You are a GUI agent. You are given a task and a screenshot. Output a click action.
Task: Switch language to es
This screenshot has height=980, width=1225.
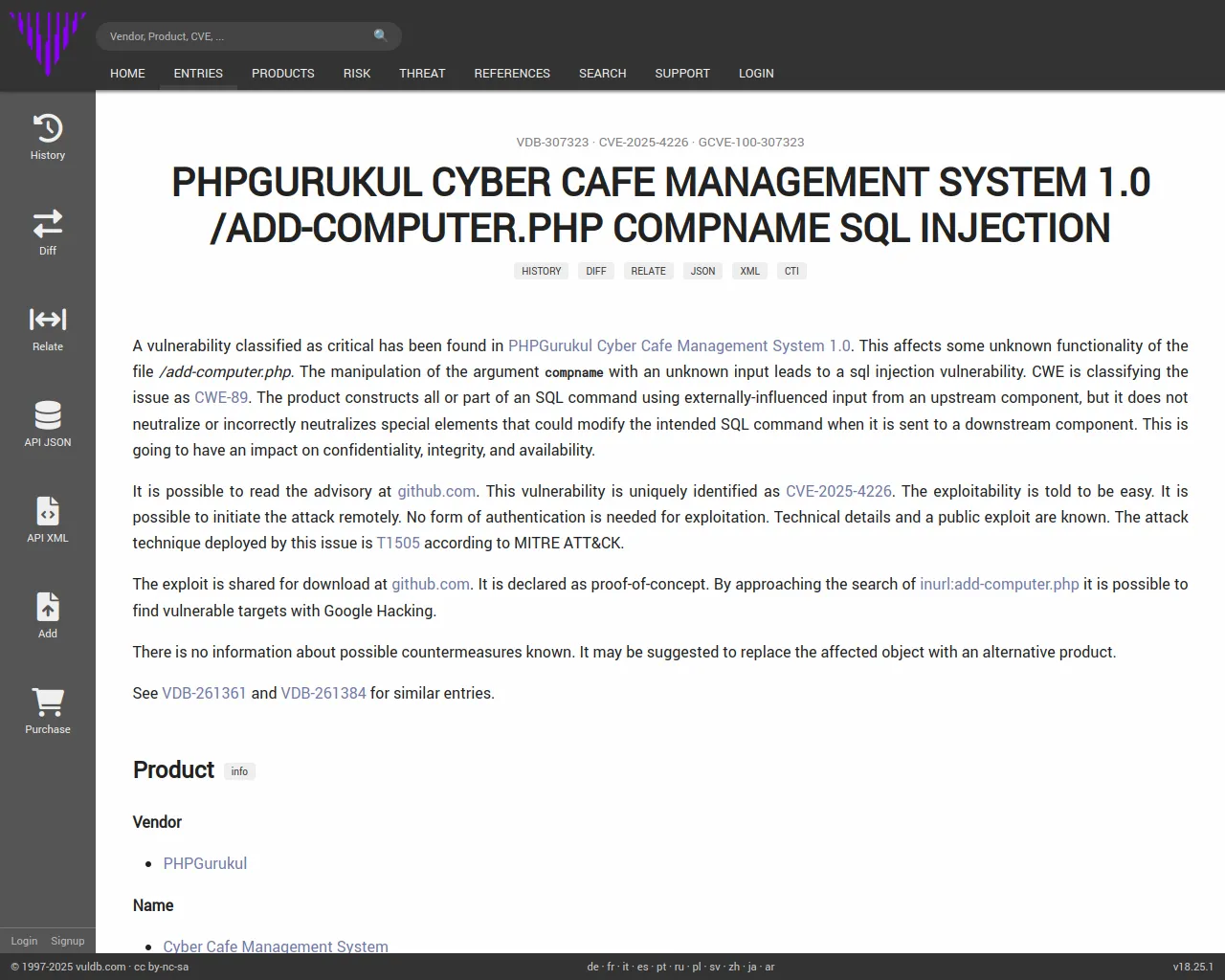tap(642, 967)
